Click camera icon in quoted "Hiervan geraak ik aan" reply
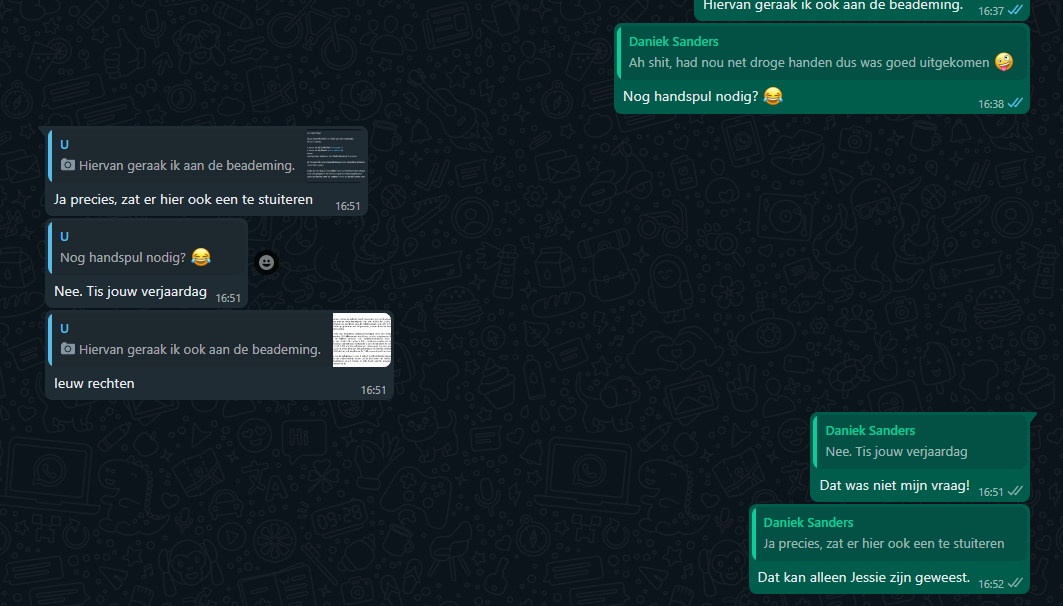 [x=68, y=165]
